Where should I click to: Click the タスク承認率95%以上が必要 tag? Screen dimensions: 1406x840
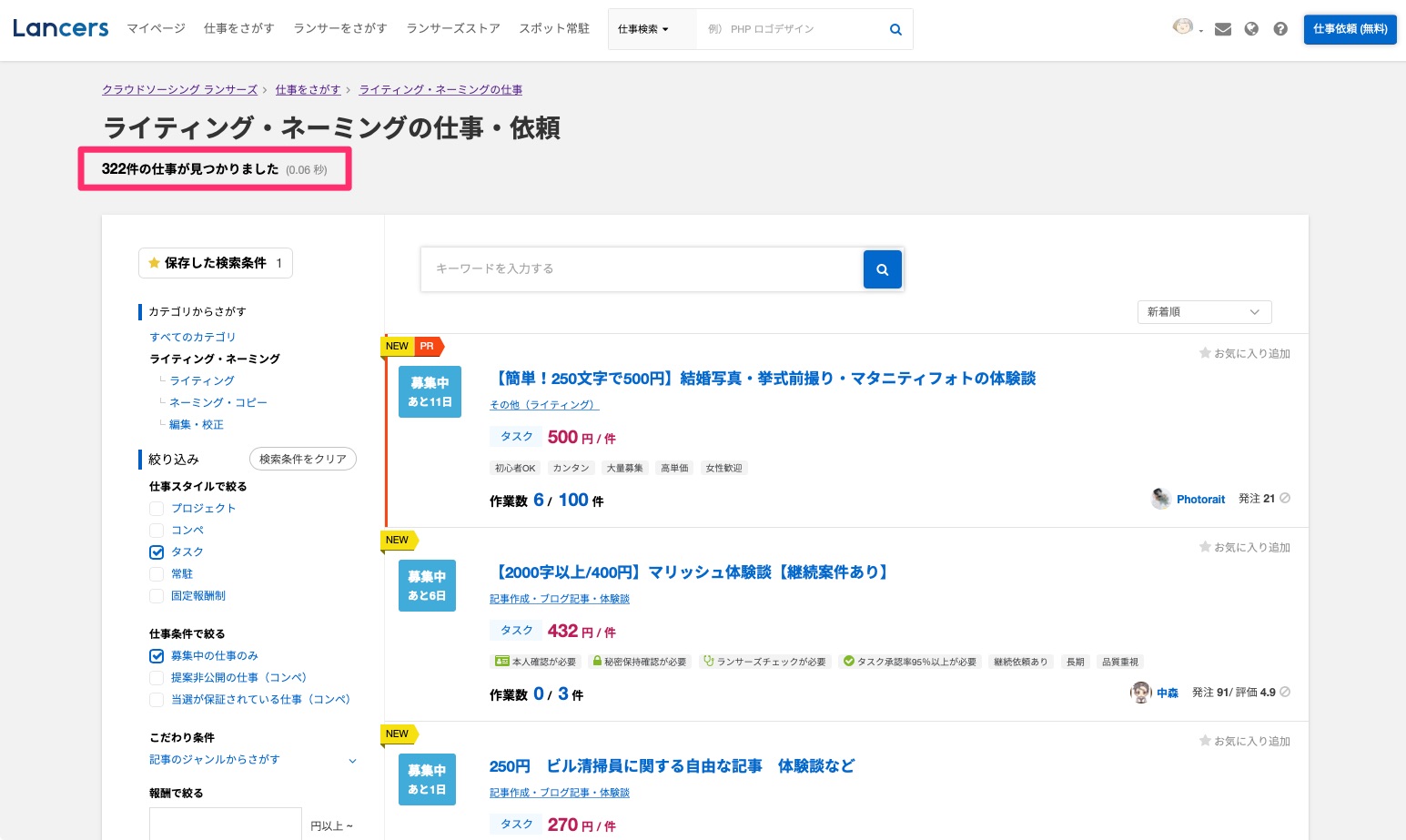point(910,662)
